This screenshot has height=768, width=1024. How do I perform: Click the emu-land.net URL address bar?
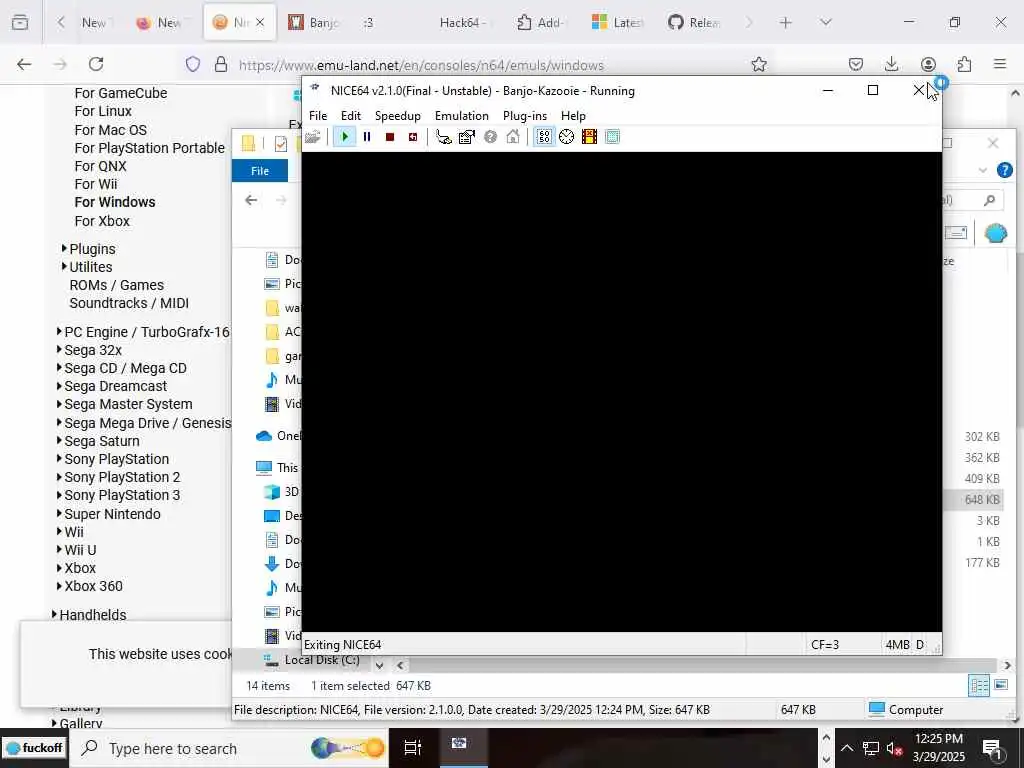tap(421, 65)
